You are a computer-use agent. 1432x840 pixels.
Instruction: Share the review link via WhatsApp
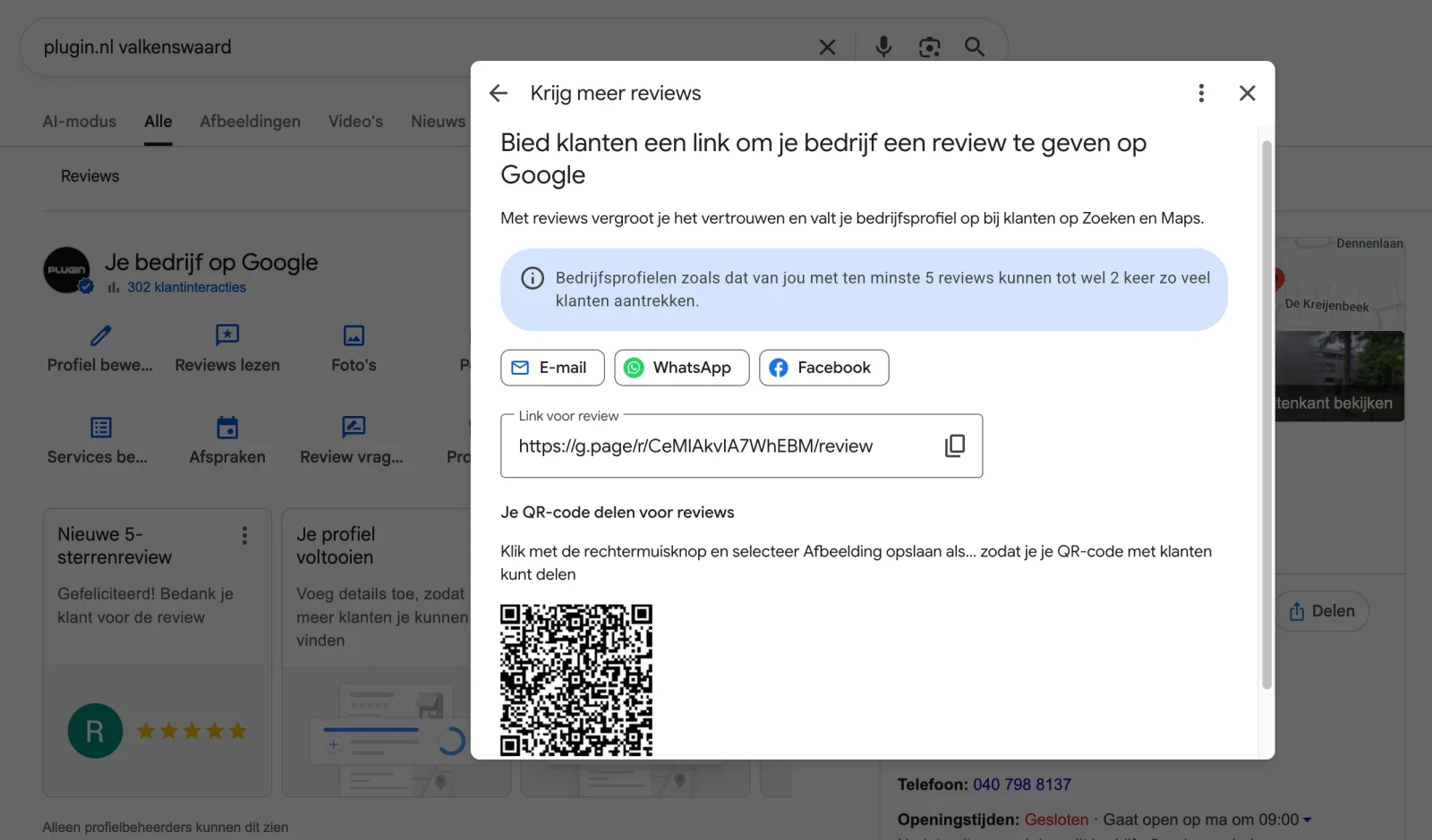pos(682,368)
